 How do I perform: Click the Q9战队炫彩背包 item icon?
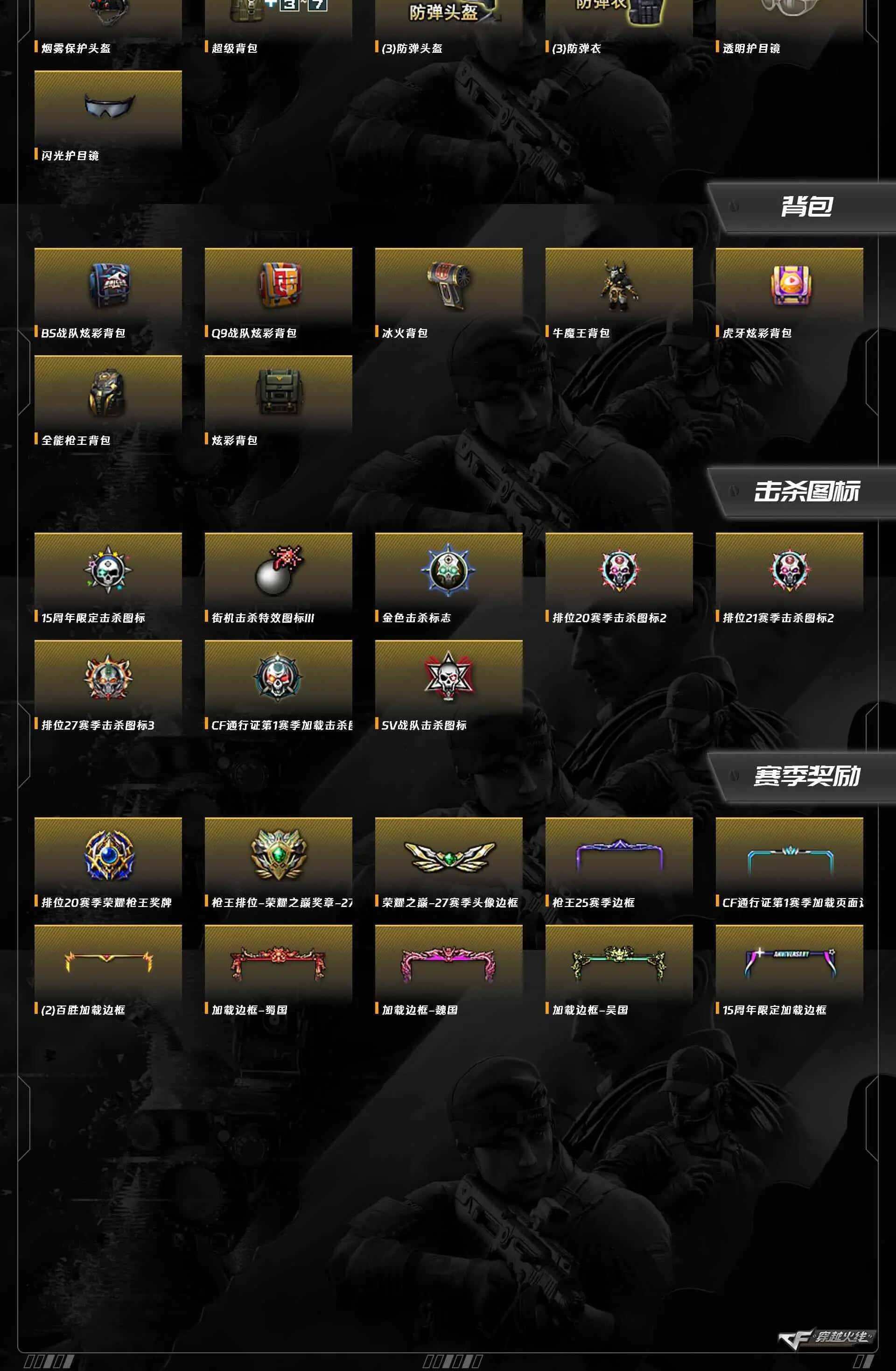pos(279,285)
